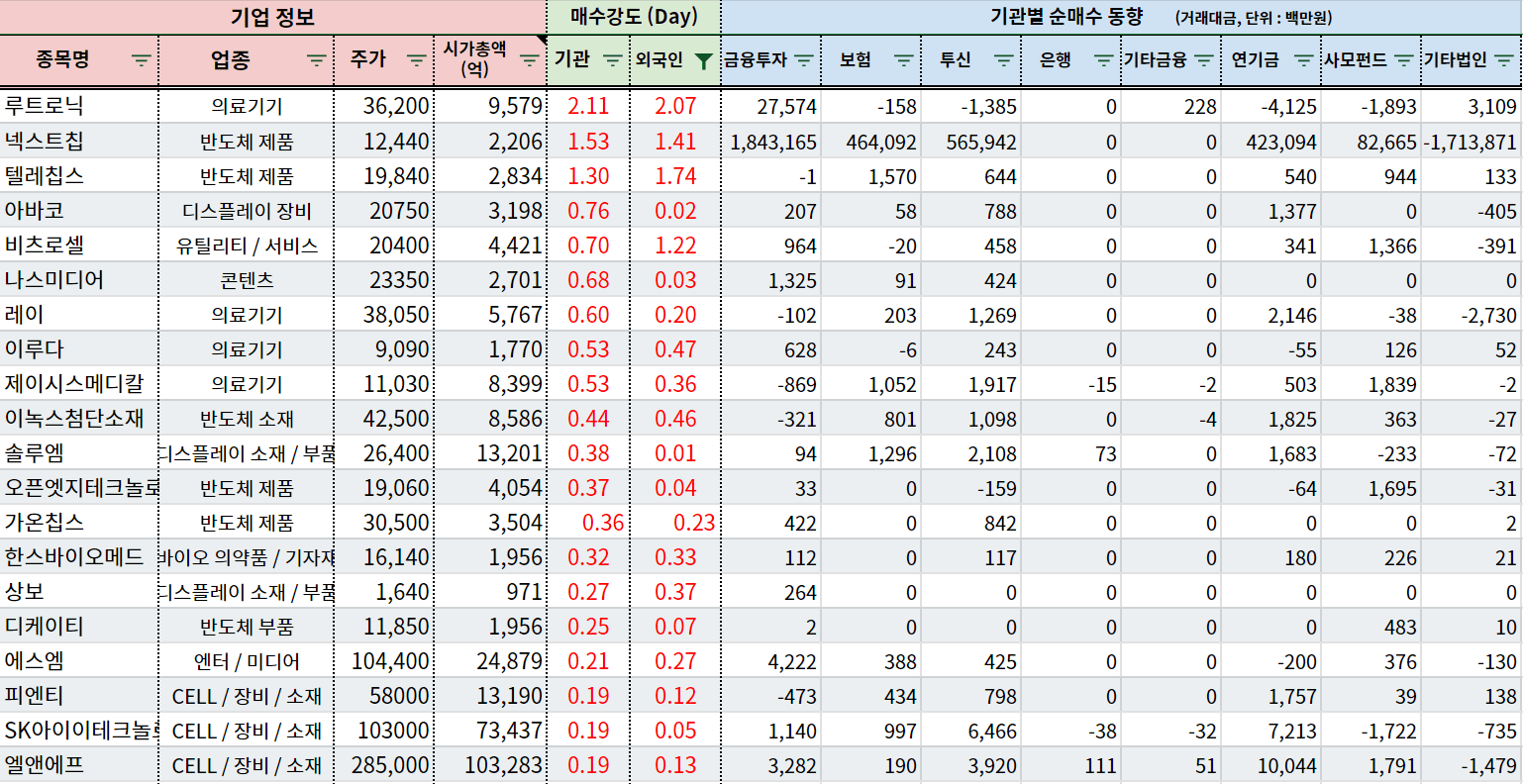Open the 종목명 column filter

[x=142, y=60]
